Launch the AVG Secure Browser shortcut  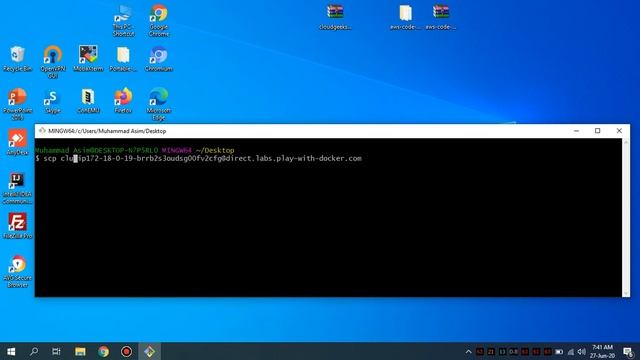17,271
